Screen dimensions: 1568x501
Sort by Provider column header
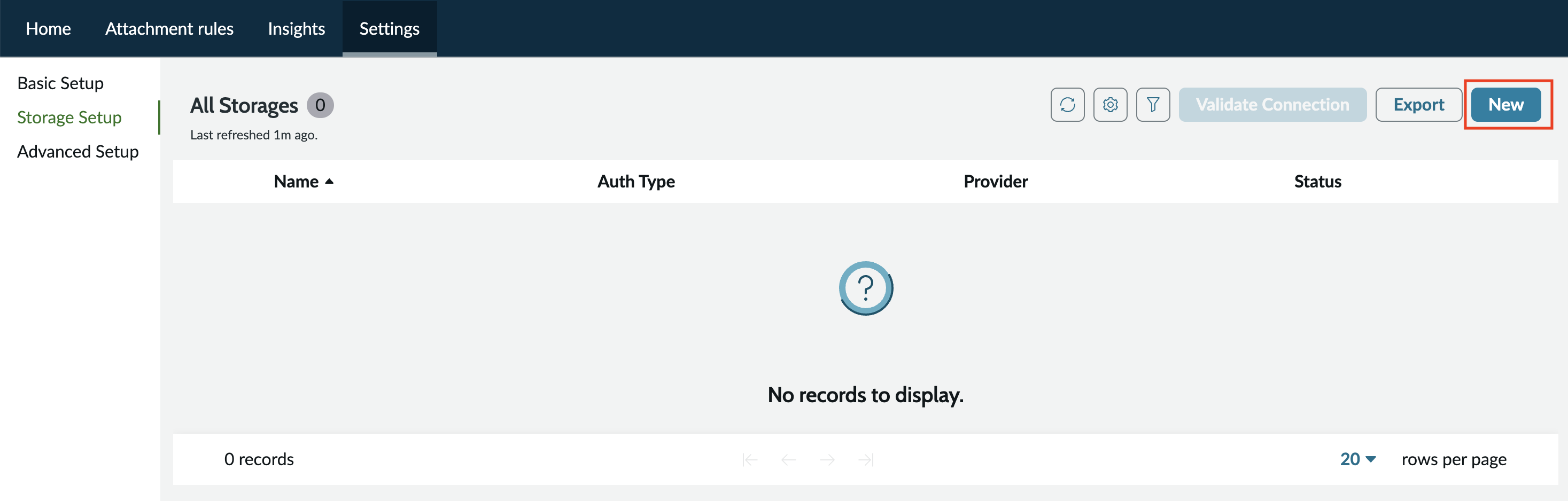pos(995,181)
